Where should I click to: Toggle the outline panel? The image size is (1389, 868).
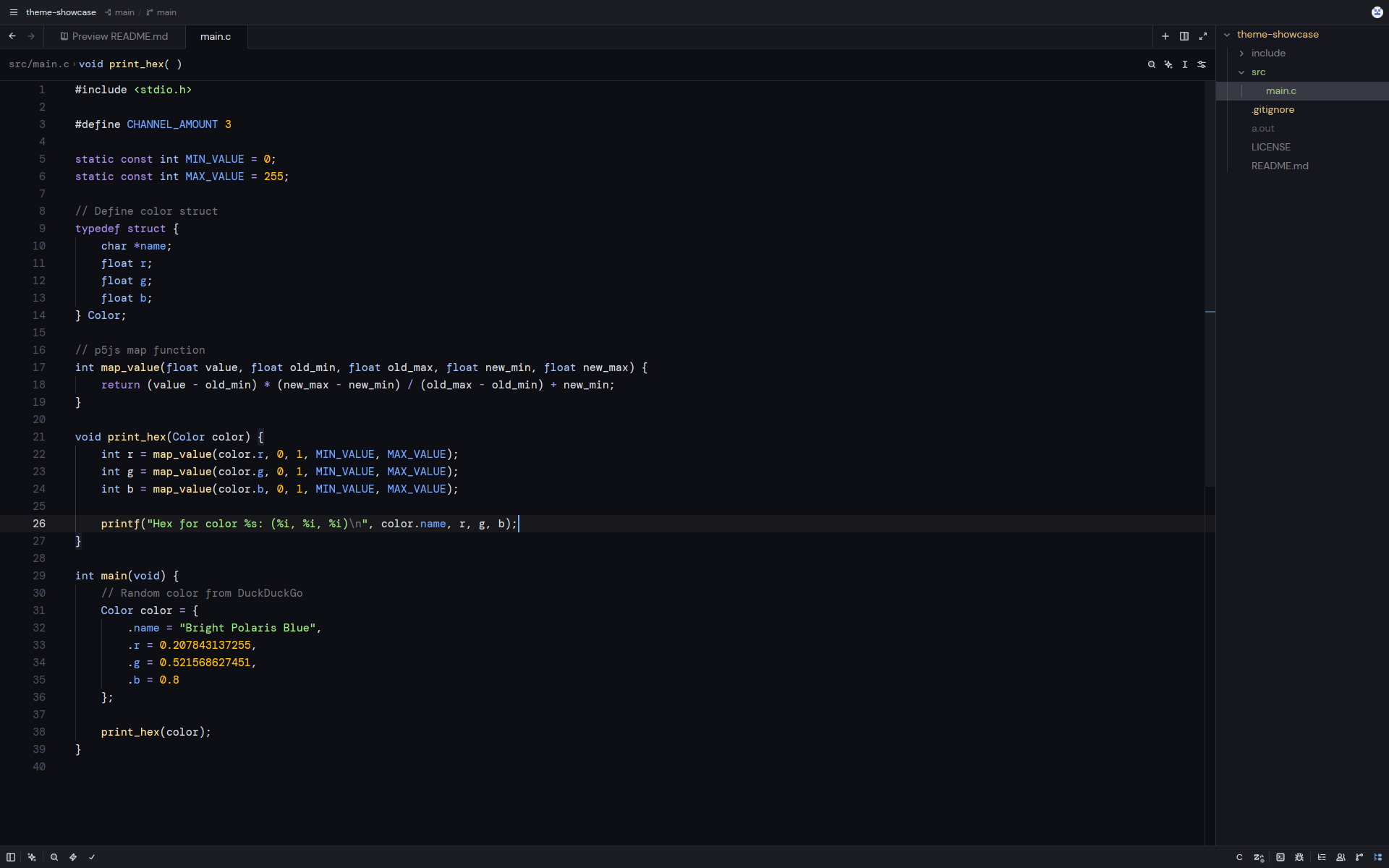1322,857
